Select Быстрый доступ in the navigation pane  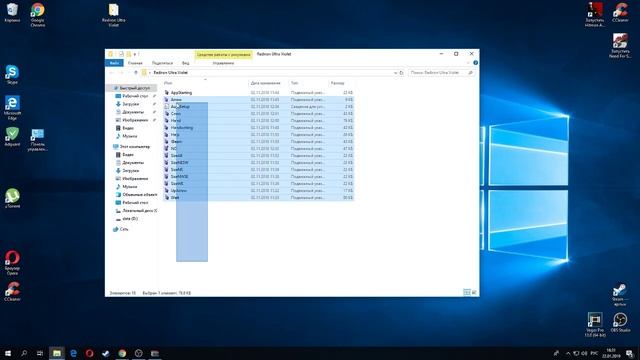131,88
